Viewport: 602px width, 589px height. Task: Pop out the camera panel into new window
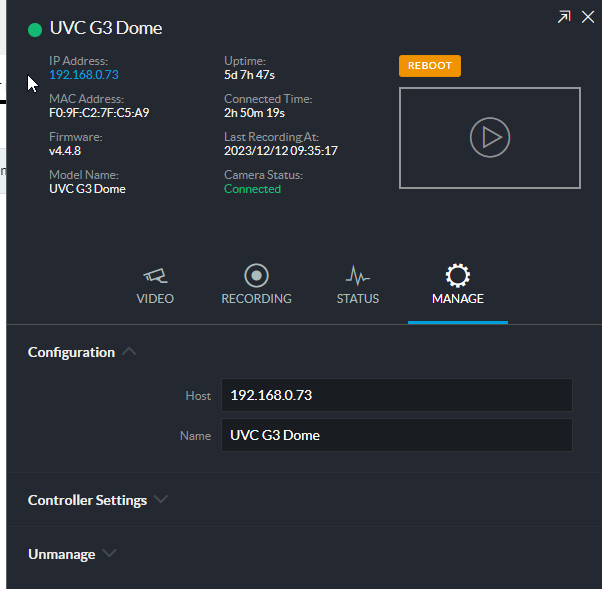[564, 17]
